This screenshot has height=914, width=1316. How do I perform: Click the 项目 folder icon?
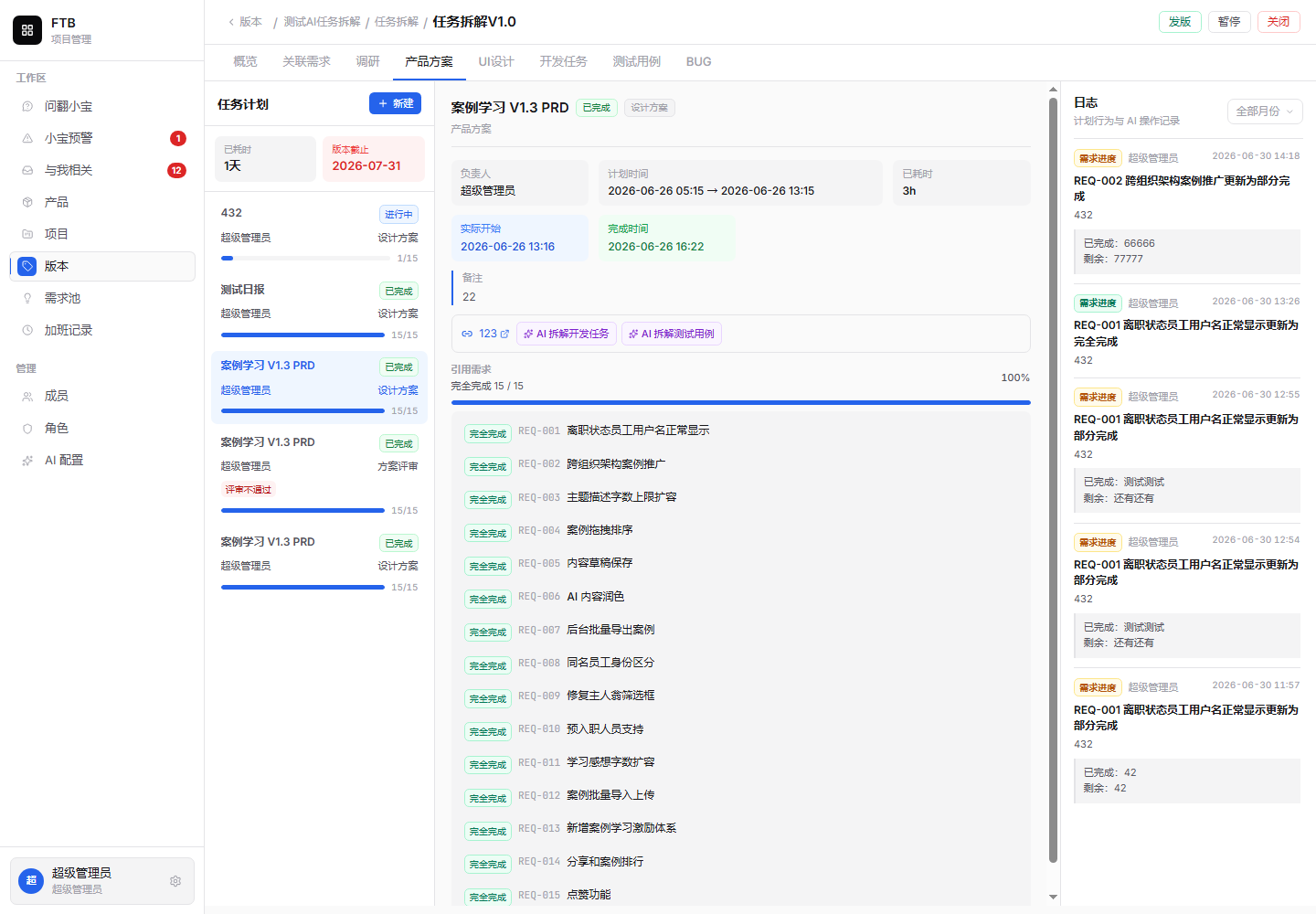(27, 235)
